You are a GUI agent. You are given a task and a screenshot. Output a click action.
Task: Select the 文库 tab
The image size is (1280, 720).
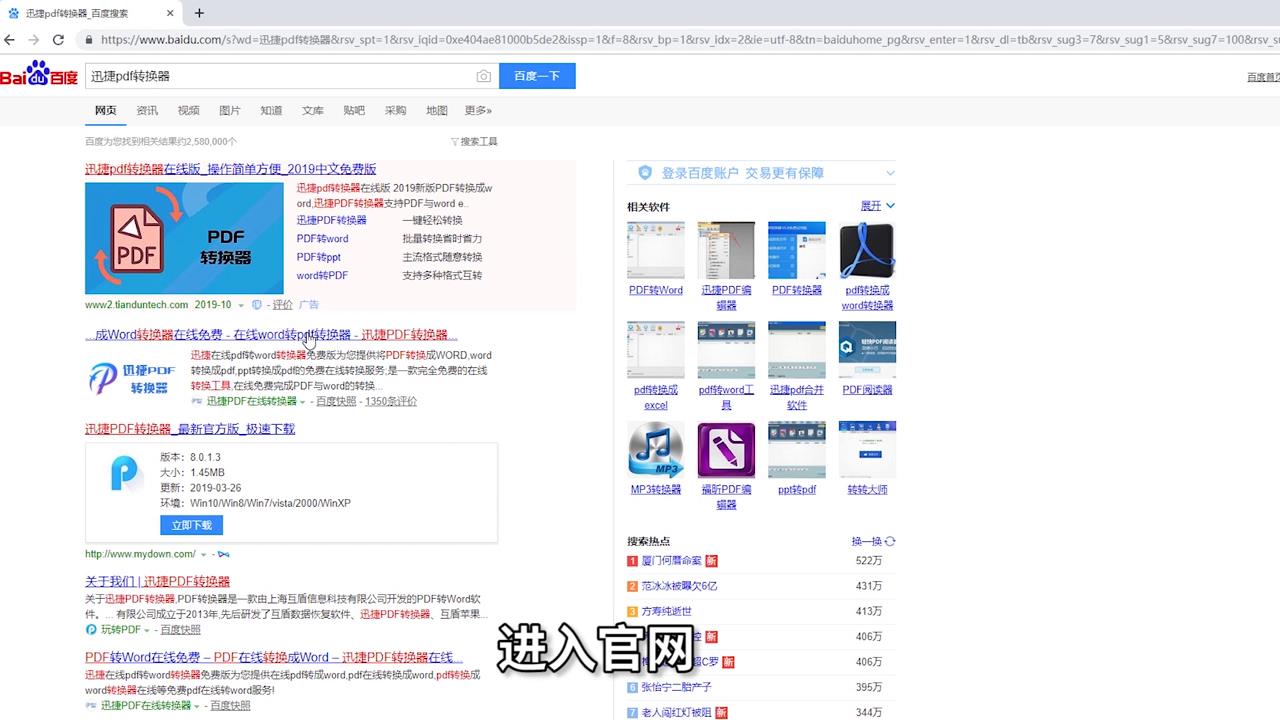pyautogui.click(x=313, y=110)
